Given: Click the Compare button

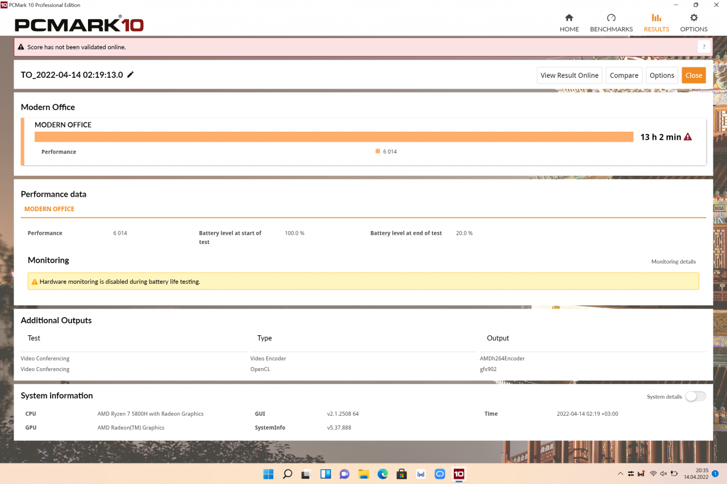Looking at the screenshot, I should tap(624, 75).
